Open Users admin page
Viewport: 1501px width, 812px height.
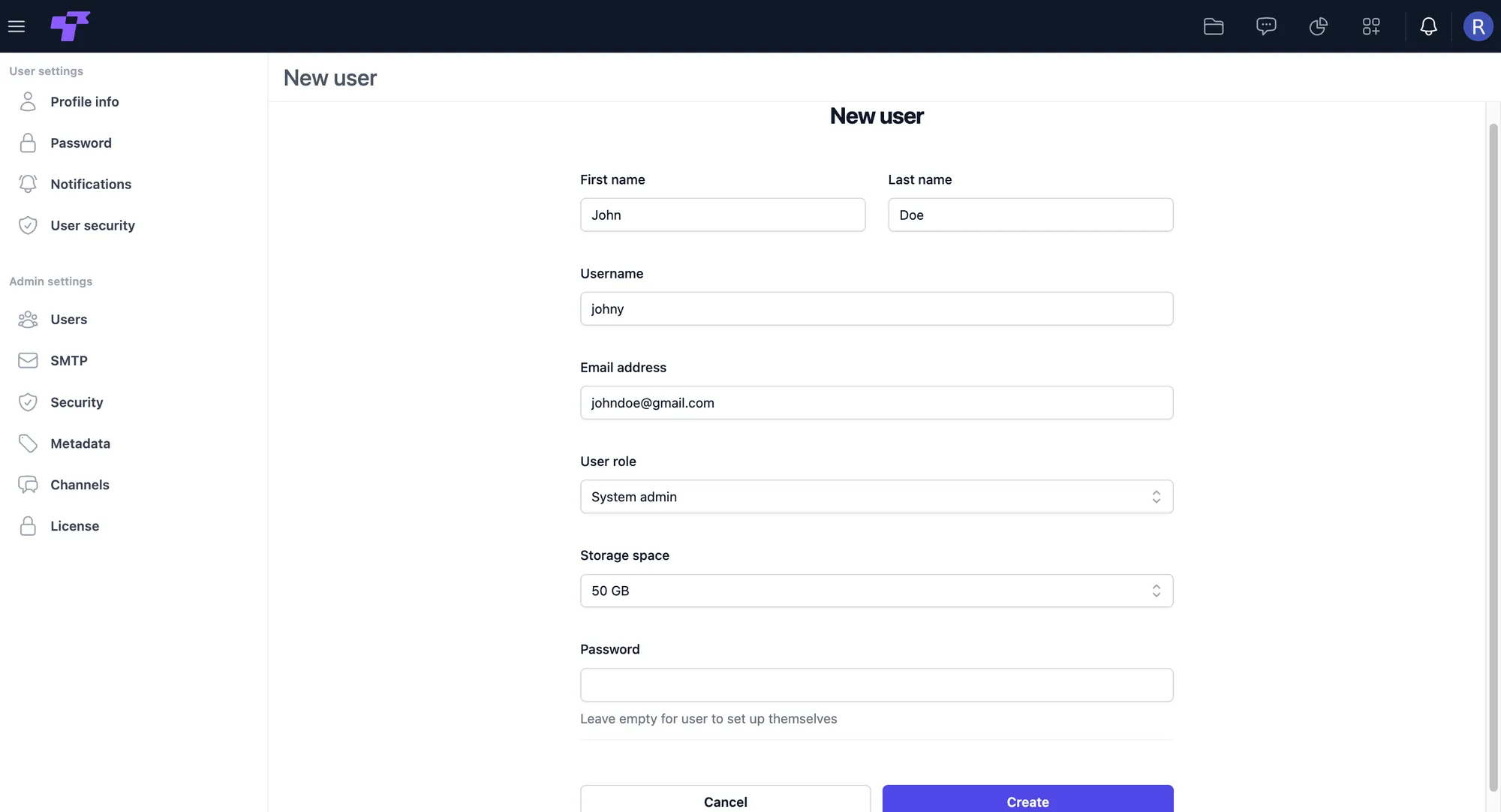(x=68, y=319)
